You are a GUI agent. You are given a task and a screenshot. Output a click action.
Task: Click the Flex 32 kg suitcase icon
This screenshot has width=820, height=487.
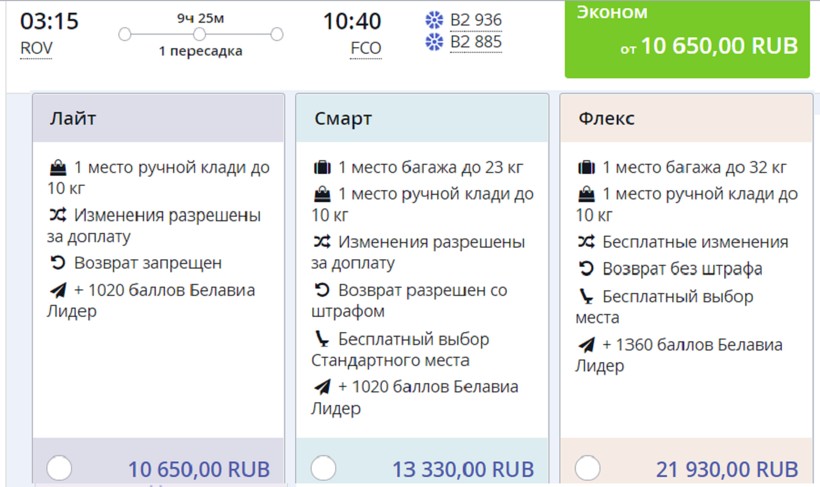pyautogui.click(x=586, y=167)
